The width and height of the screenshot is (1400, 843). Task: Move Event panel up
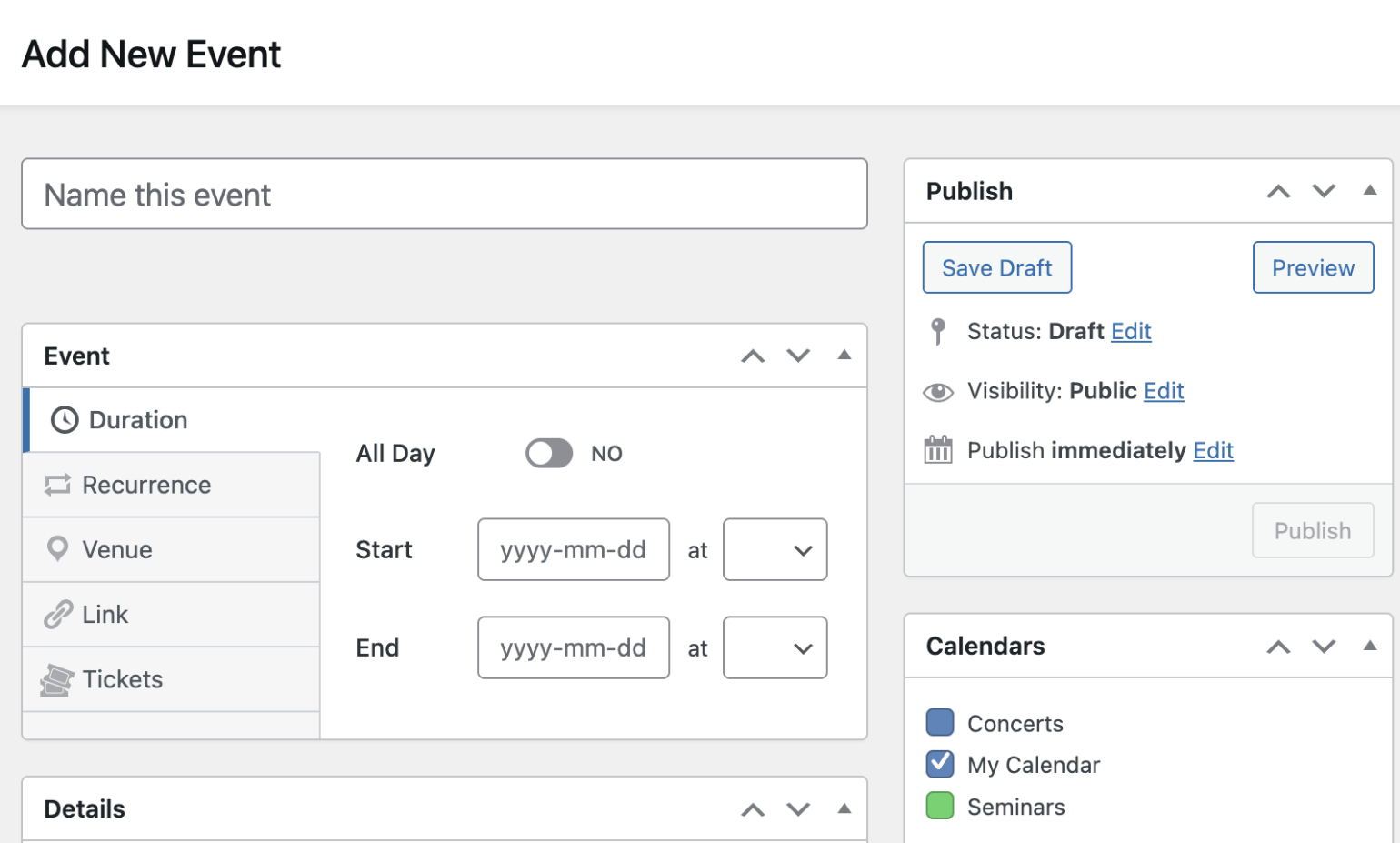click(x=753, y=356)
